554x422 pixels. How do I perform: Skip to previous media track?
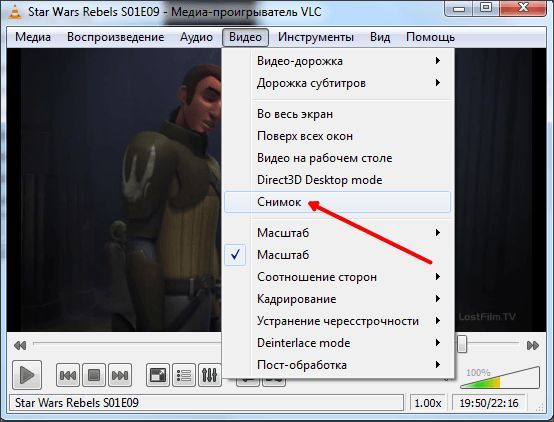(x=68, y=375)
